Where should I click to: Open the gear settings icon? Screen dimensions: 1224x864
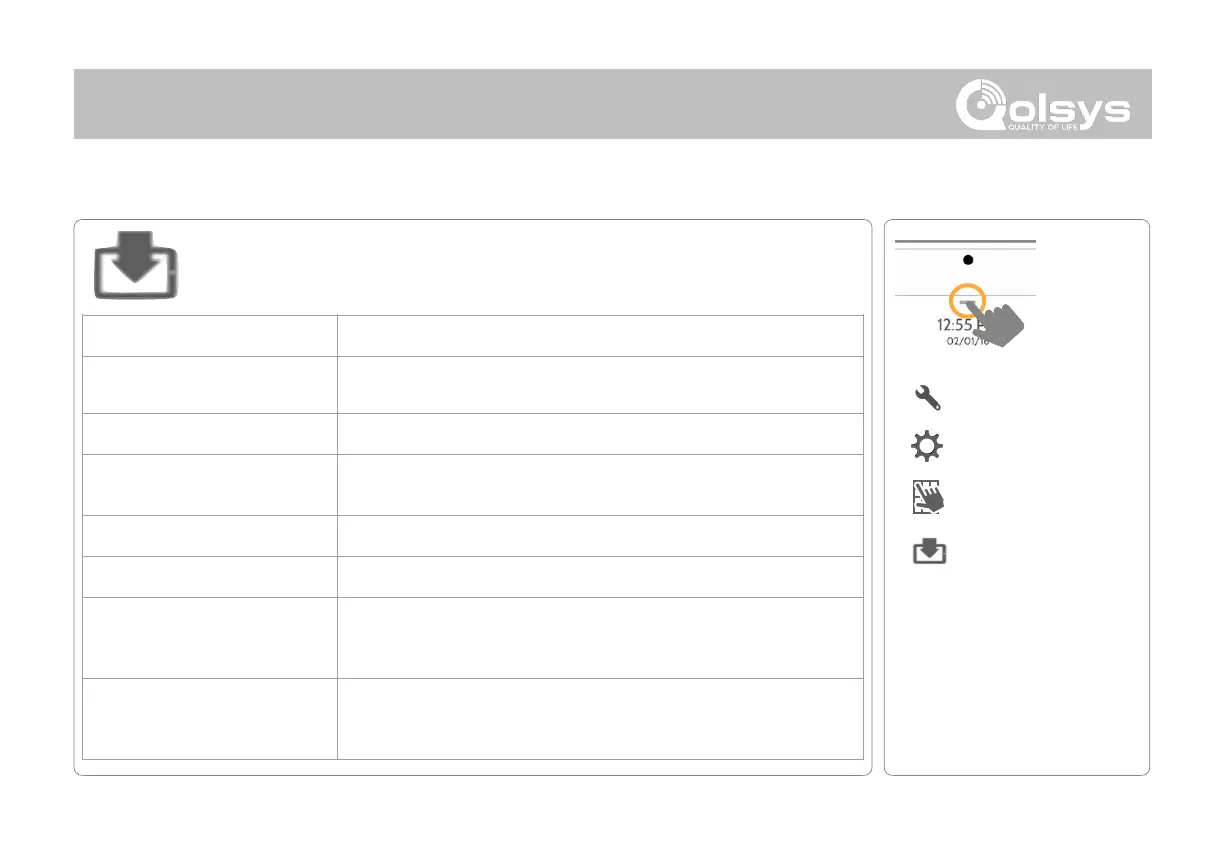coord(927,447)
